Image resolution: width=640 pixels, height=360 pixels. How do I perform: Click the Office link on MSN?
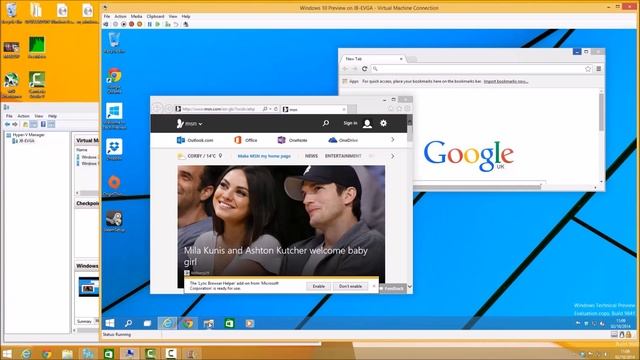click(x=246, y=140)
